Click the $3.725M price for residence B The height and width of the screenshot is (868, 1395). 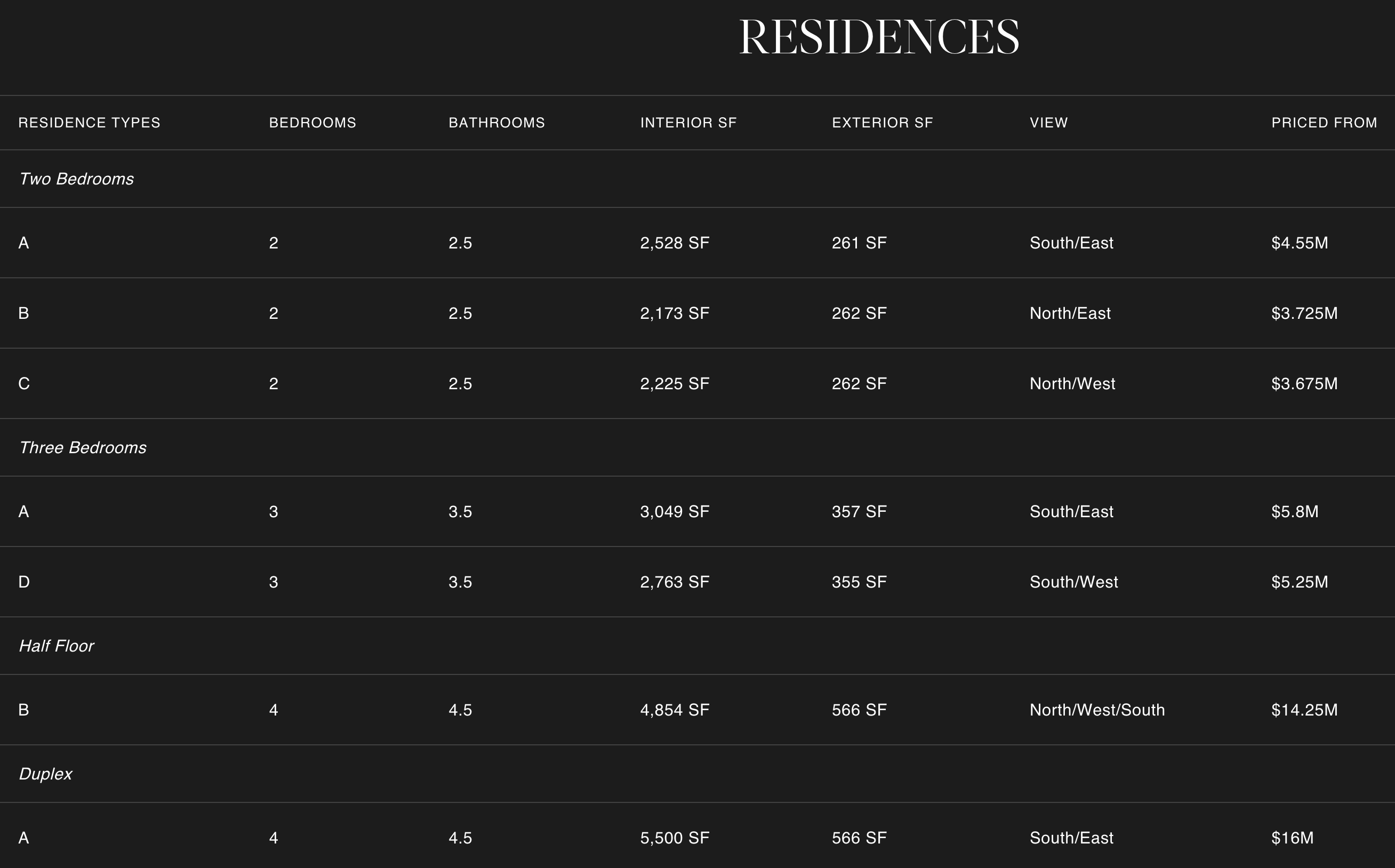tap(1304, 314)
